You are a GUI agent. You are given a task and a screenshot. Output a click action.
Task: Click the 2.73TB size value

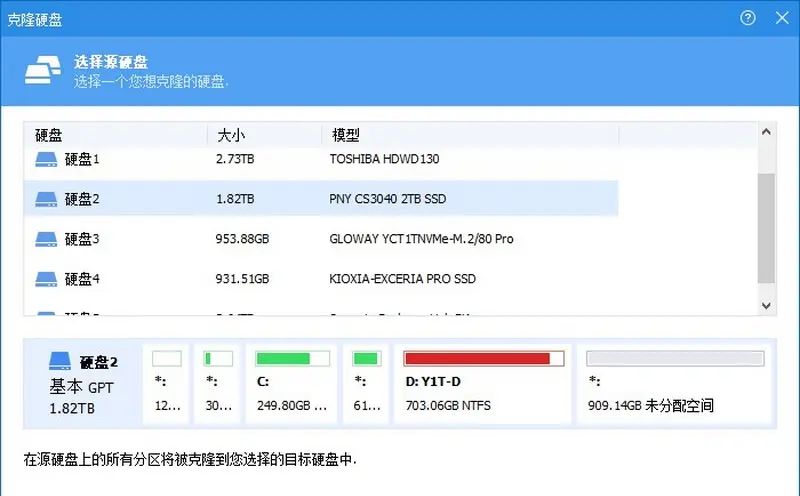point(235,159)
